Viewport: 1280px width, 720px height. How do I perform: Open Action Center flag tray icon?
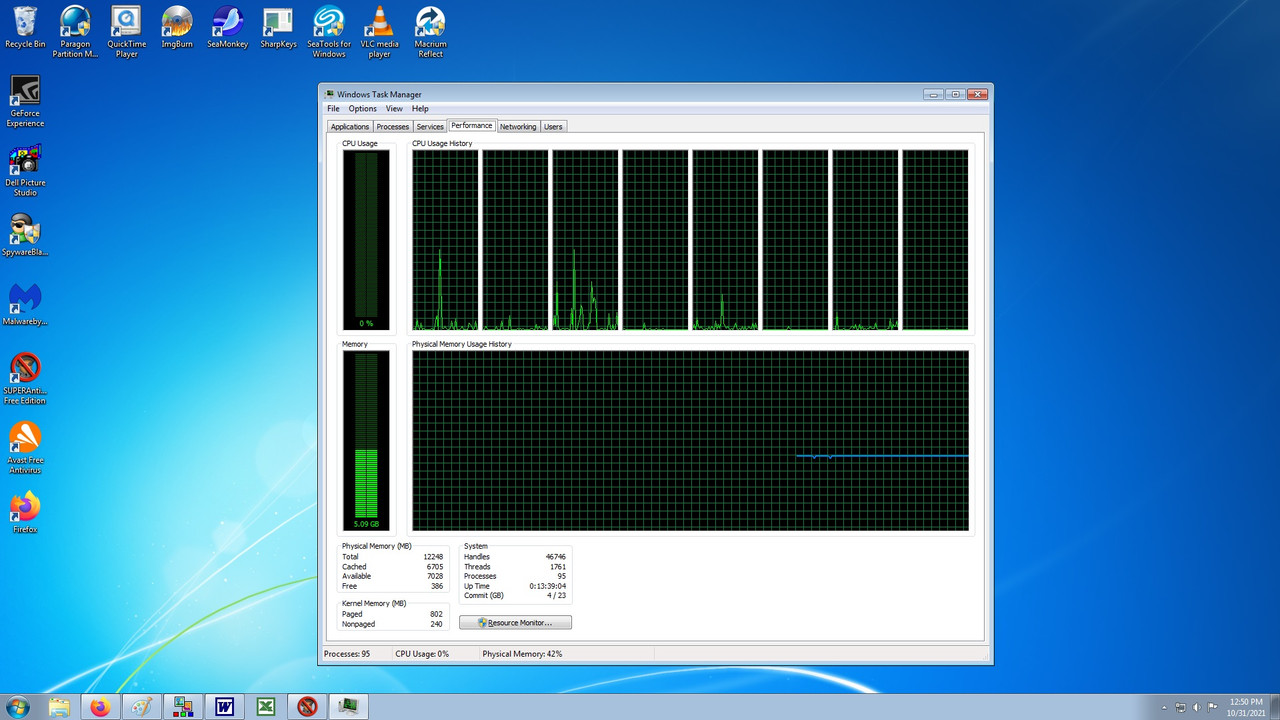pyautogui.click(x=1213, y=708)
